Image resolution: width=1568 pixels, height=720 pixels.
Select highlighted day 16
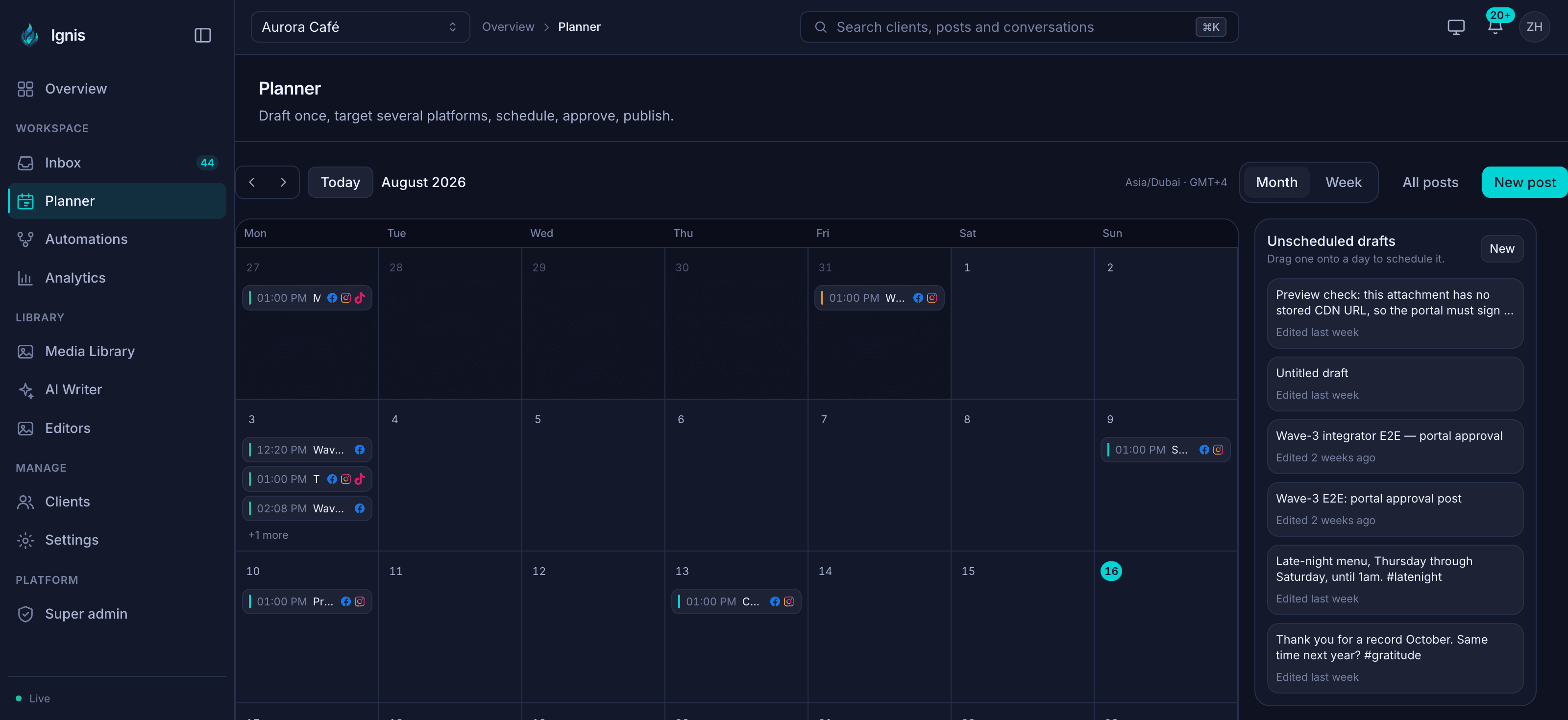(1111, 571)
